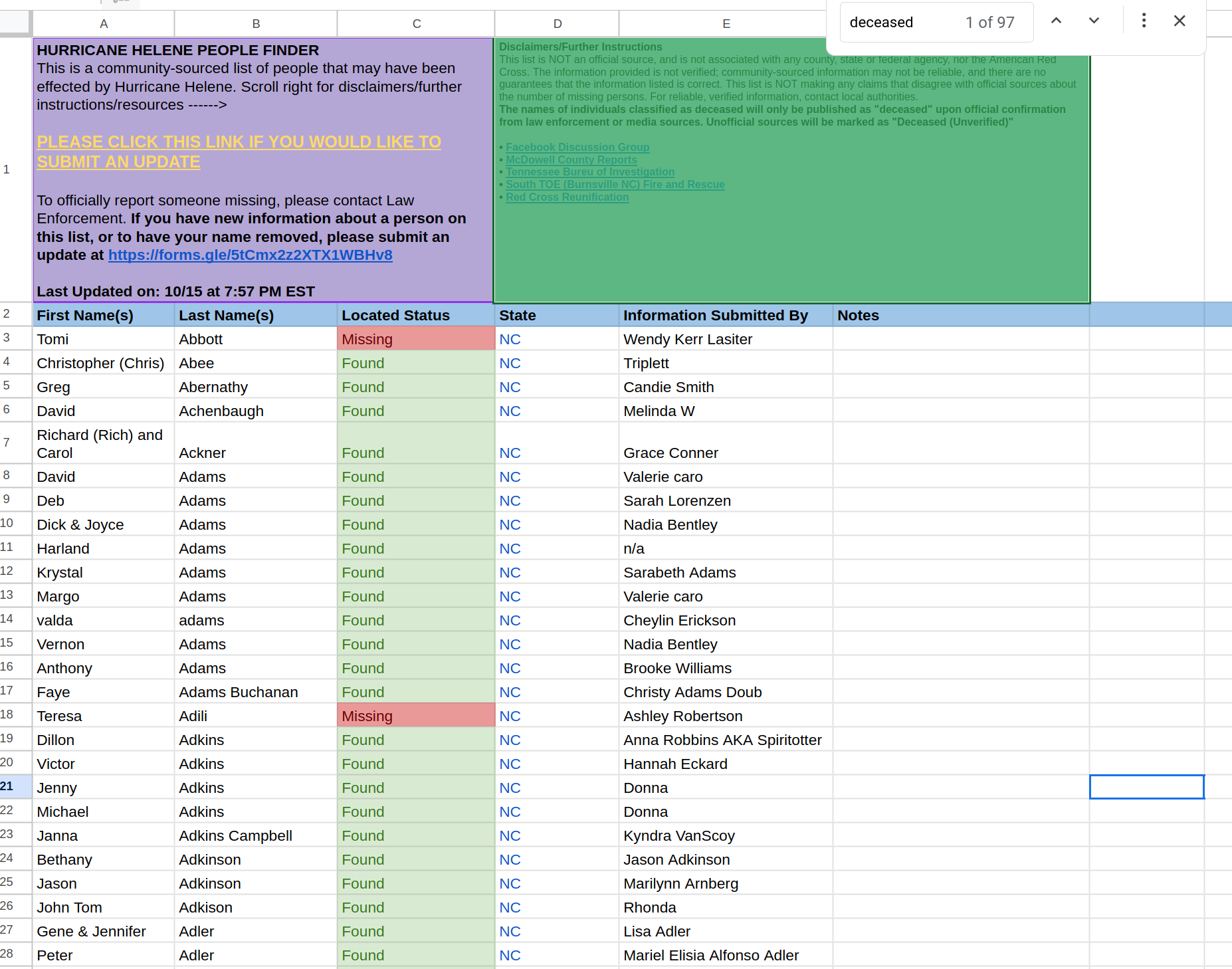Image resolution: width=1232 pixels, height=969 pixels.
Task: Click the 'Sarabeth Adams' cell
Action: (x=726, y=572)
